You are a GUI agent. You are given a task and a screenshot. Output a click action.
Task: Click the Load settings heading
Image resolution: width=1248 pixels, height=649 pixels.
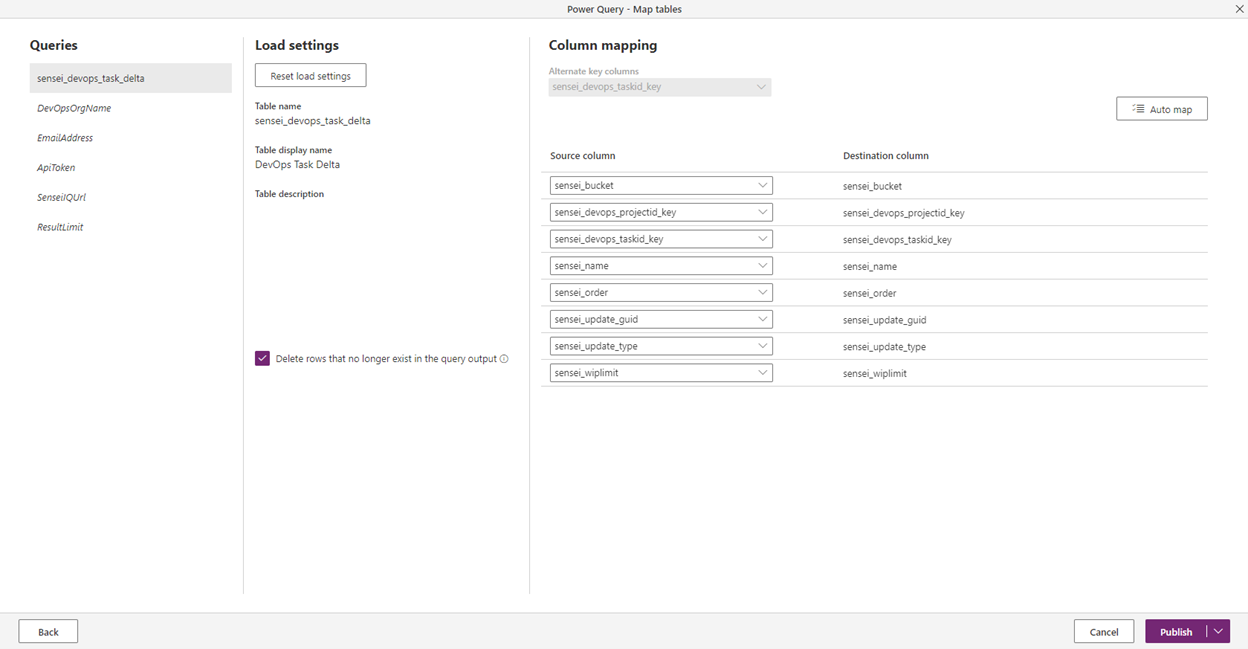[x=297, y=46]
